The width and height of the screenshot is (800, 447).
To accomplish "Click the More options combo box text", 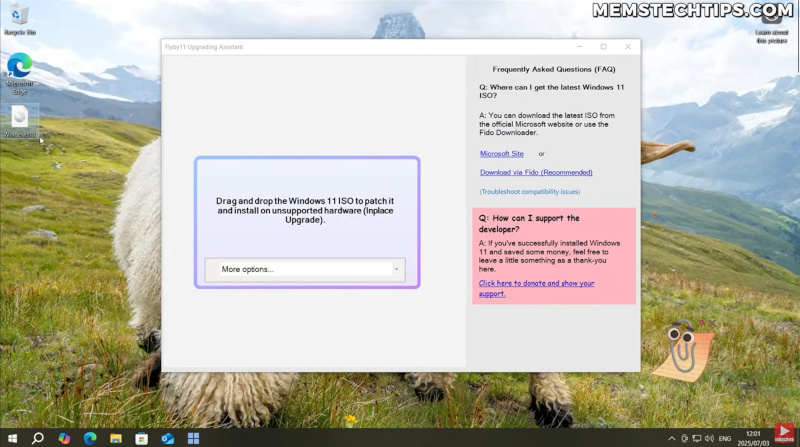I will click(x=247, y=269).
